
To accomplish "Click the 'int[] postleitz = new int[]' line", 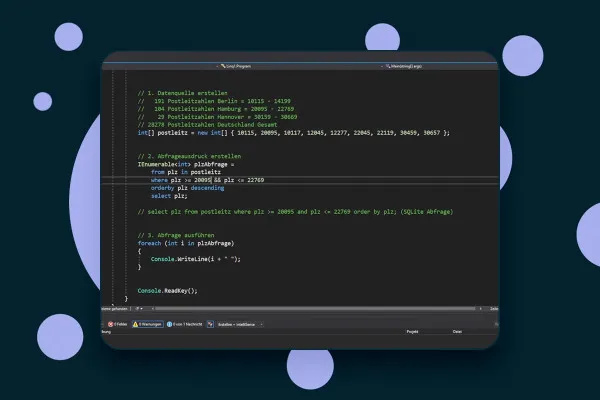I will point(294,133).
